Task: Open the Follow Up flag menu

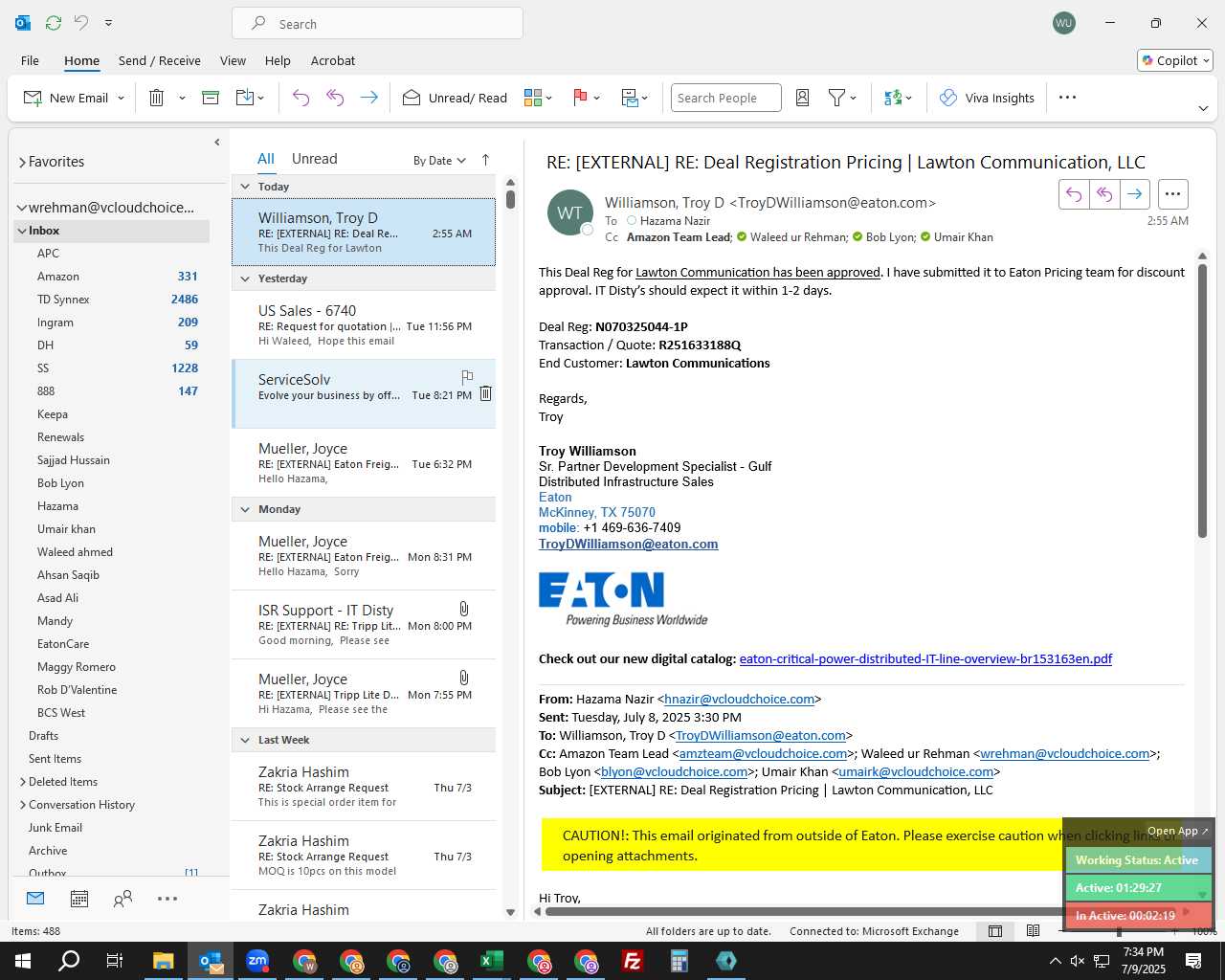Action: click(586, 98)
